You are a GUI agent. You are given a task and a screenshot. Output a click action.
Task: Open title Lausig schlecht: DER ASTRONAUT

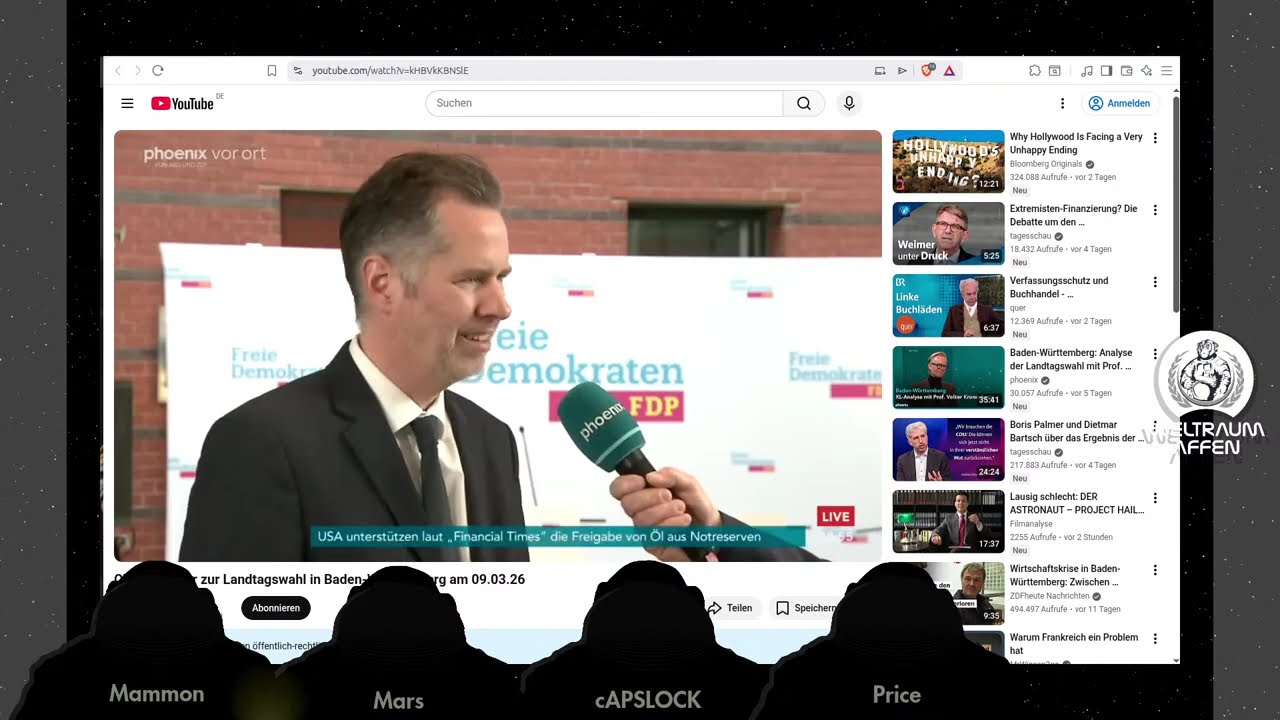(1077, 503)
